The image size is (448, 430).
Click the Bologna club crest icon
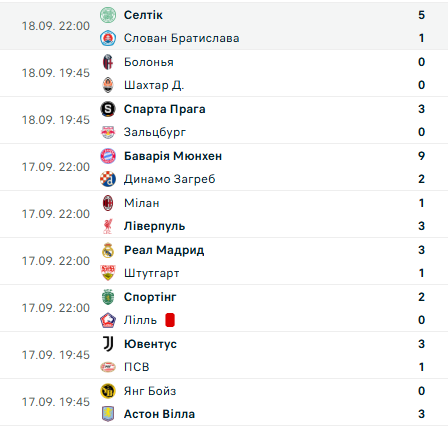[x=108, y=62]
